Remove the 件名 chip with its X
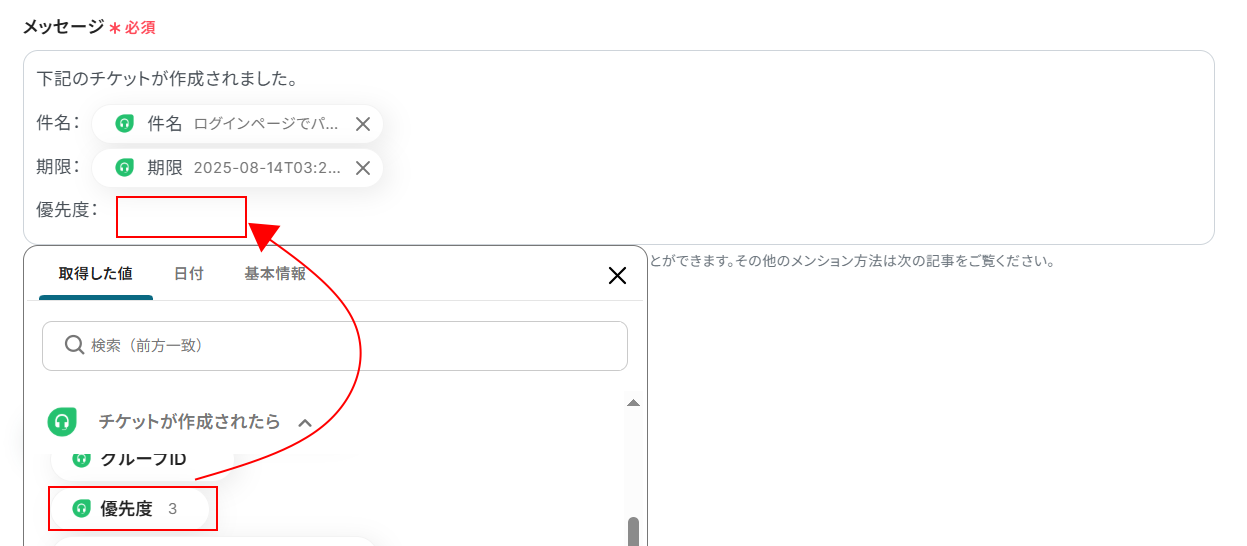The height and width of the screenshot is (546, 1247). pos(363,124)
